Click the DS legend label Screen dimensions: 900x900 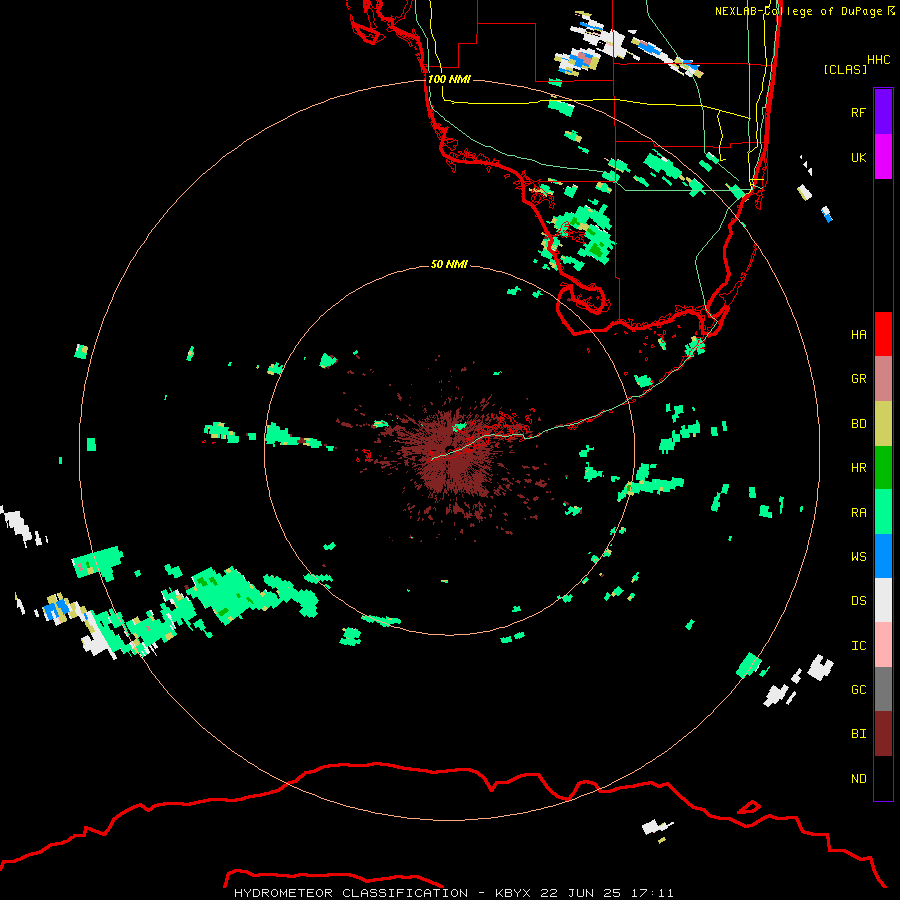858,601
